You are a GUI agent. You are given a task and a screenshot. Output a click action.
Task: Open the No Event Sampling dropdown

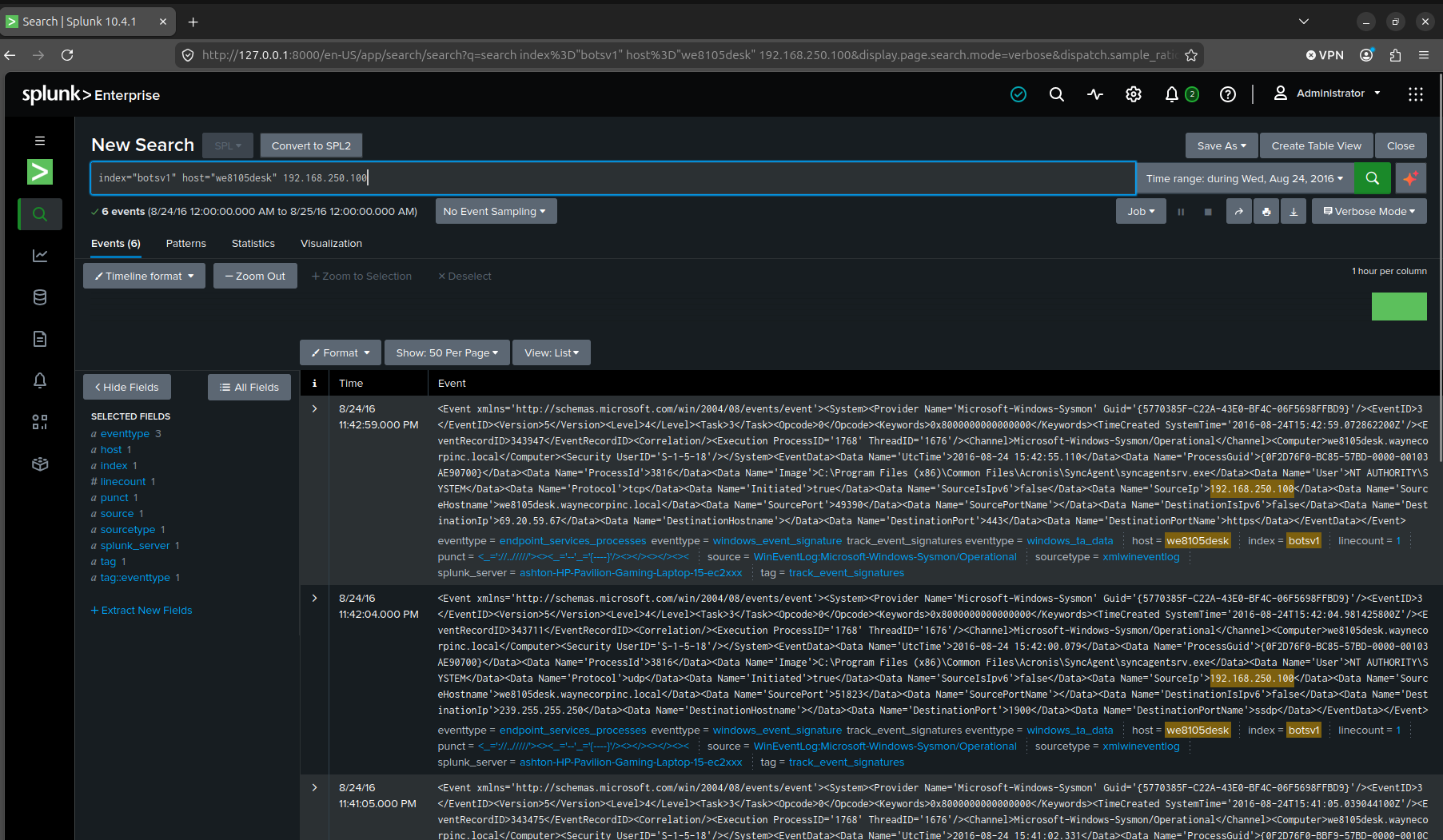tap(496, 211)
